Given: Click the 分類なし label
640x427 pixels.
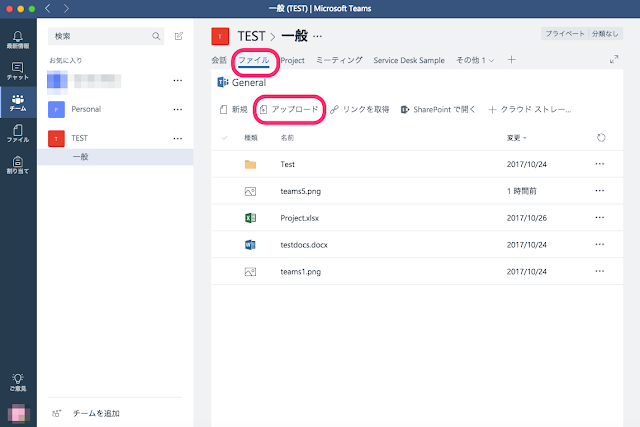Looking at the screenshot, I should (x=605, y=33).
